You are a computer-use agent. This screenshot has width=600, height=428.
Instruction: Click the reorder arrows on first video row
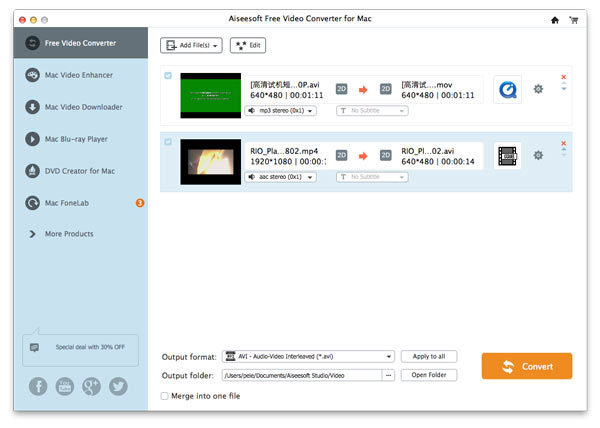coord(564,86)
